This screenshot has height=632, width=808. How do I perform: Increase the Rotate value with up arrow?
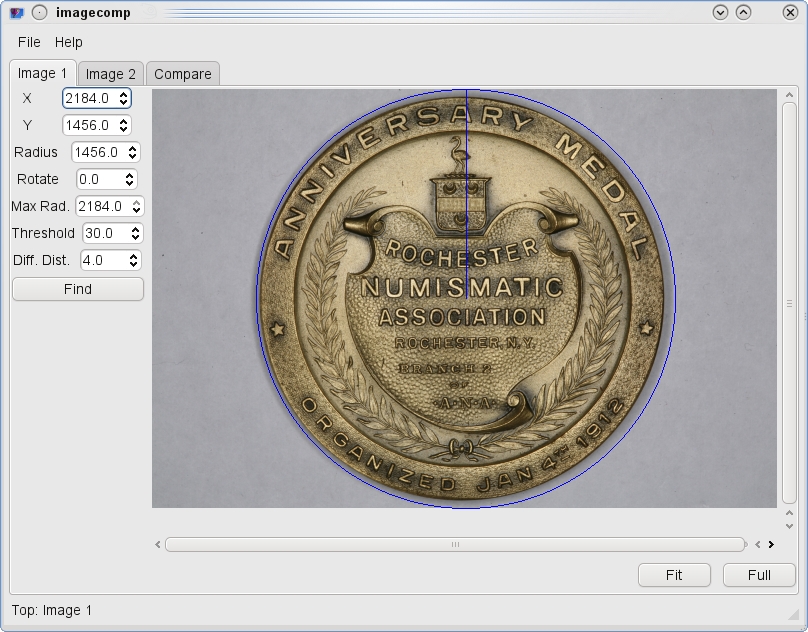click(129, 175)
